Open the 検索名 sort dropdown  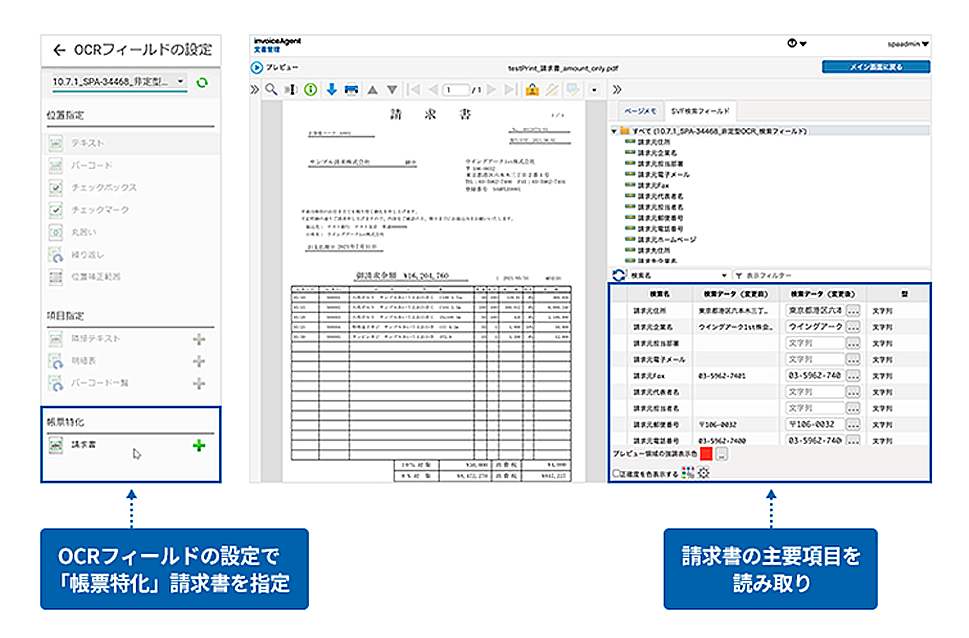[679, 275]
